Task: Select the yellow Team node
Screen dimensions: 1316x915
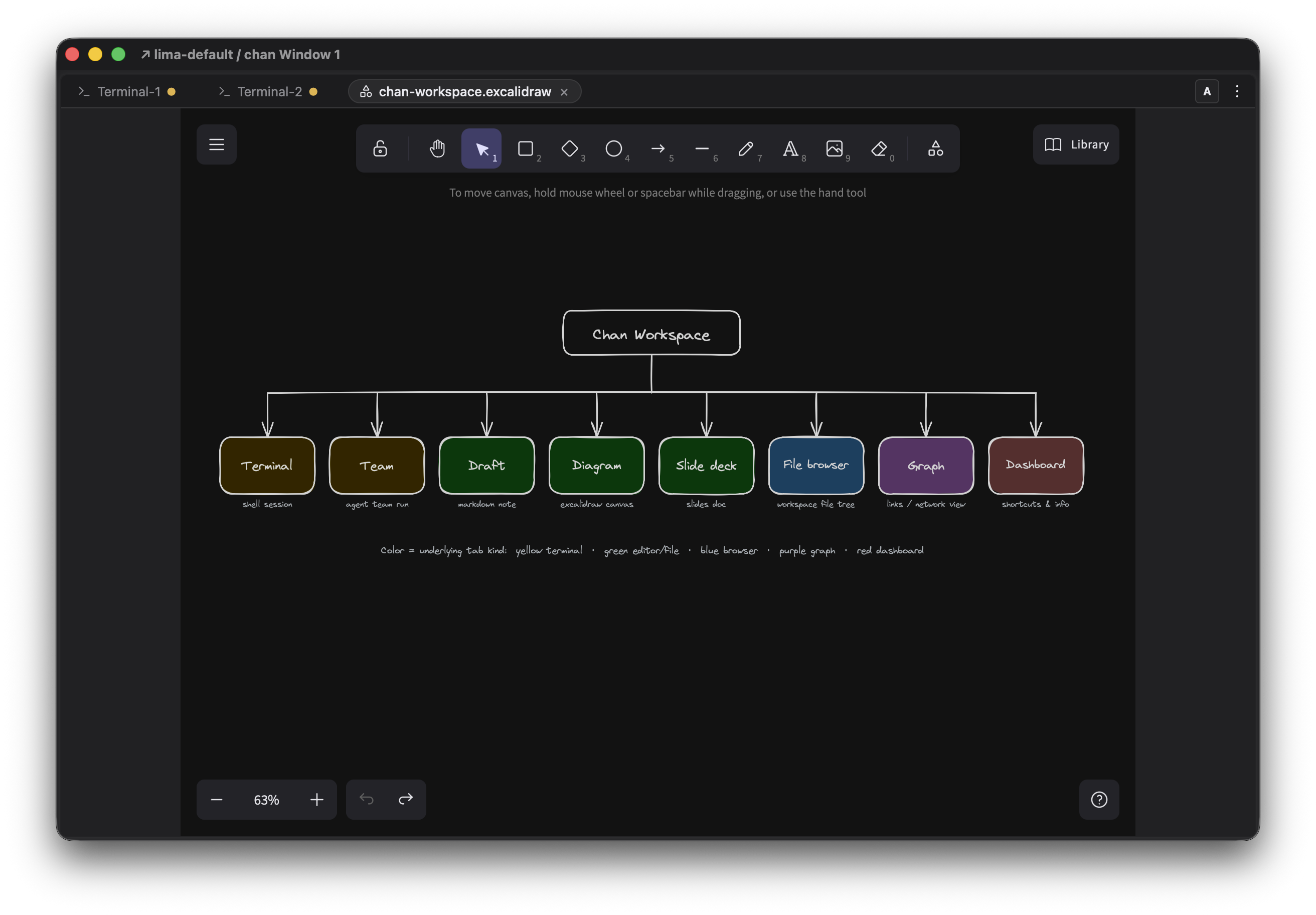Action: click(377, 465)
